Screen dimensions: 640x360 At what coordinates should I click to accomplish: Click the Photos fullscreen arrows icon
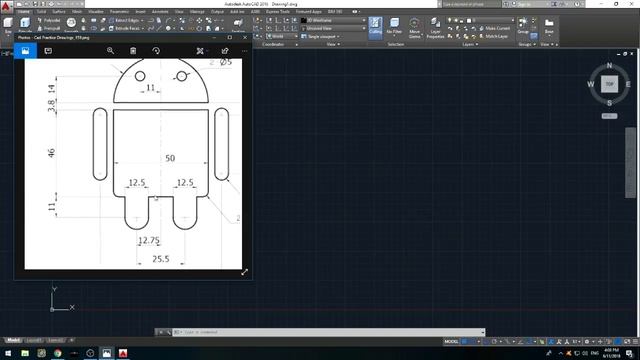click(x=244, y=272)
